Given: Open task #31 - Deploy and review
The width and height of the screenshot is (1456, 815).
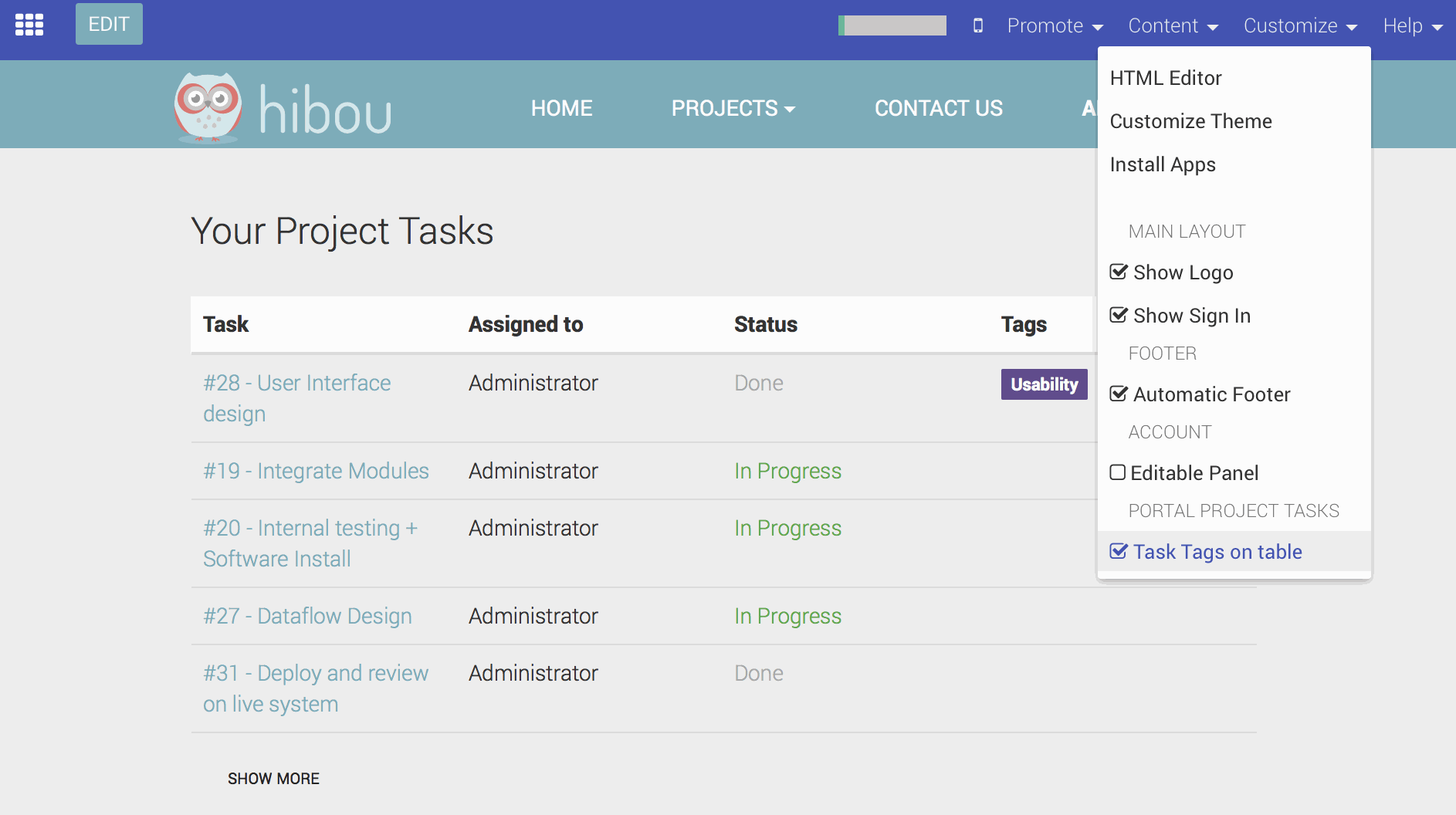Looking at the screenshot, I should [316, 688].
